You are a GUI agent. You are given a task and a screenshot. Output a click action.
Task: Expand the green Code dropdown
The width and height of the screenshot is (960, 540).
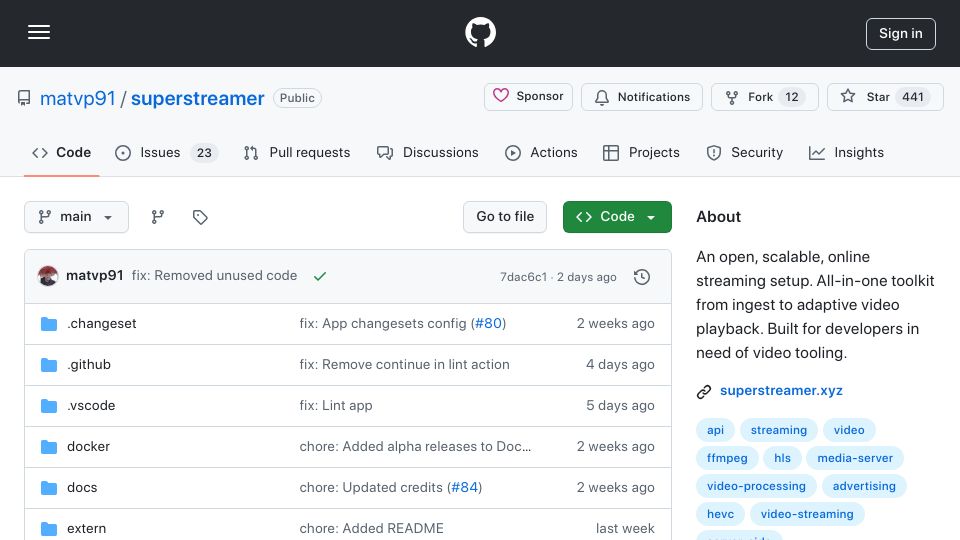click(617, 217)
